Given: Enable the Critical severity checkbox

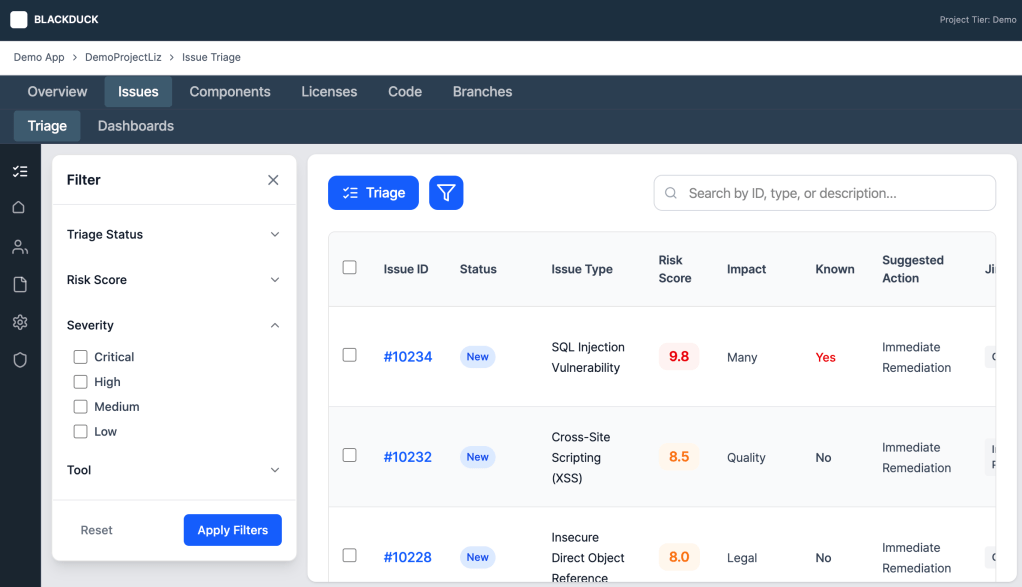Looking at the screenshot, I should (81, 357).
